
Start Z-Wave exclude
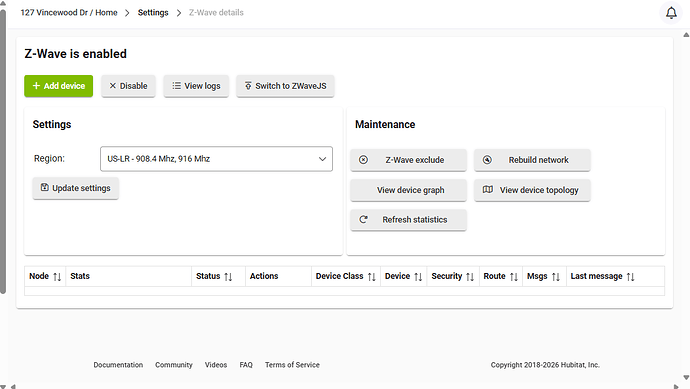tap(408, 160)
